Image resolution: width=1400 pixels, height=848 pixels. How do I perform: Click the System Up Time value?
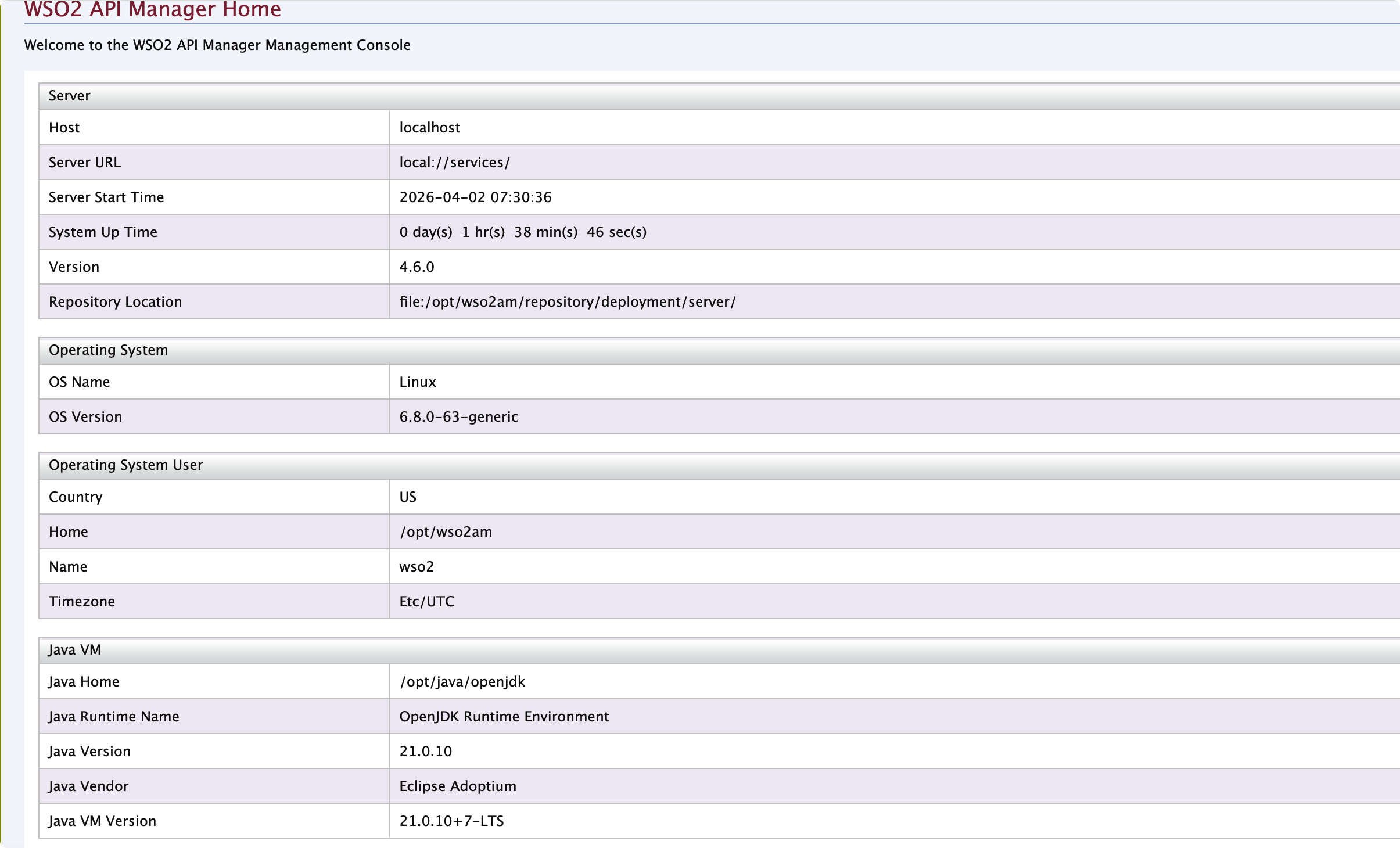pos(523,232)
